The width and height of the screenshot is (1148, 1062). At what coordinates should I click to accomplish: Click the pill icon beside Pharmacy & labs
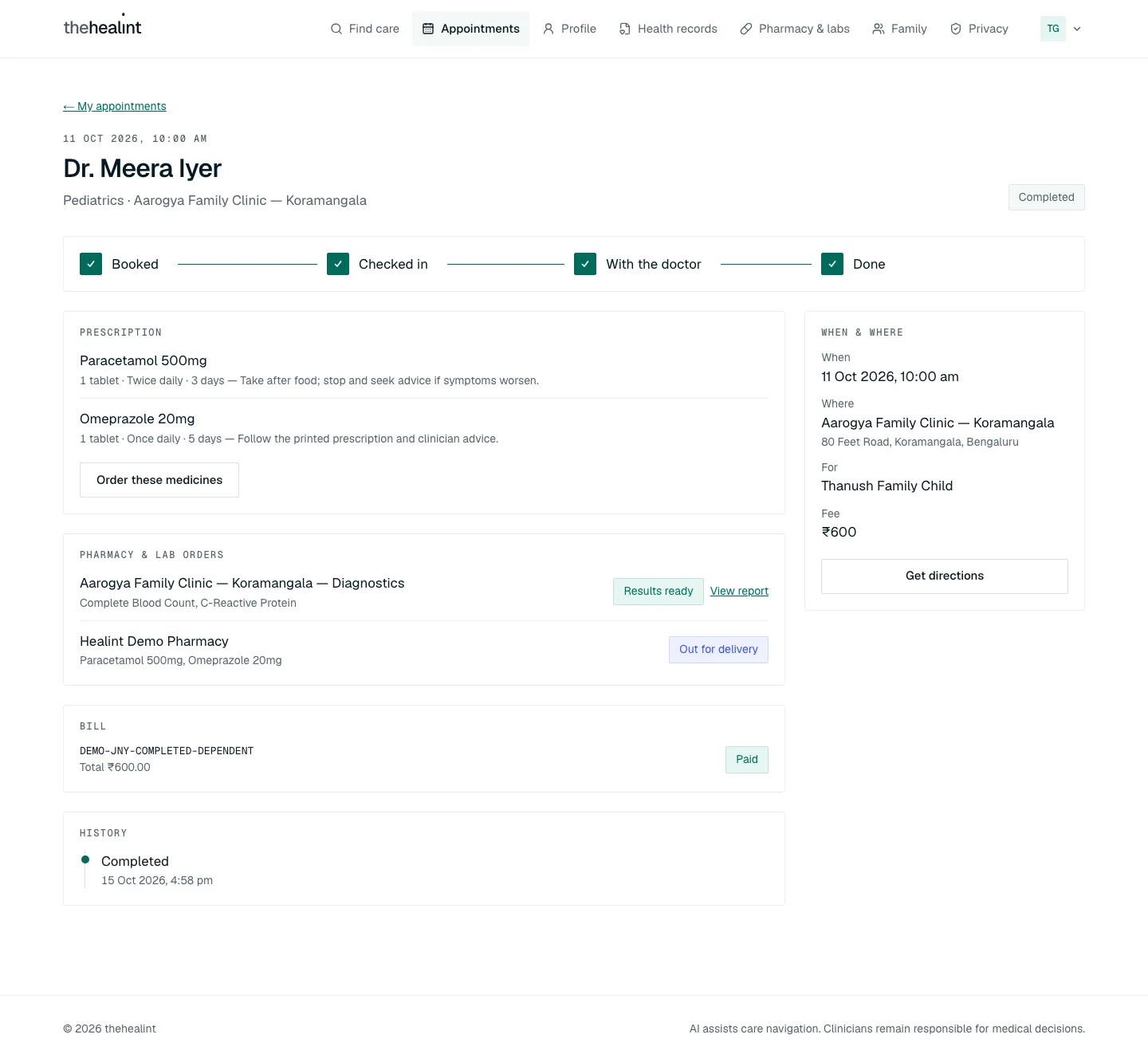tap(746, 29)
